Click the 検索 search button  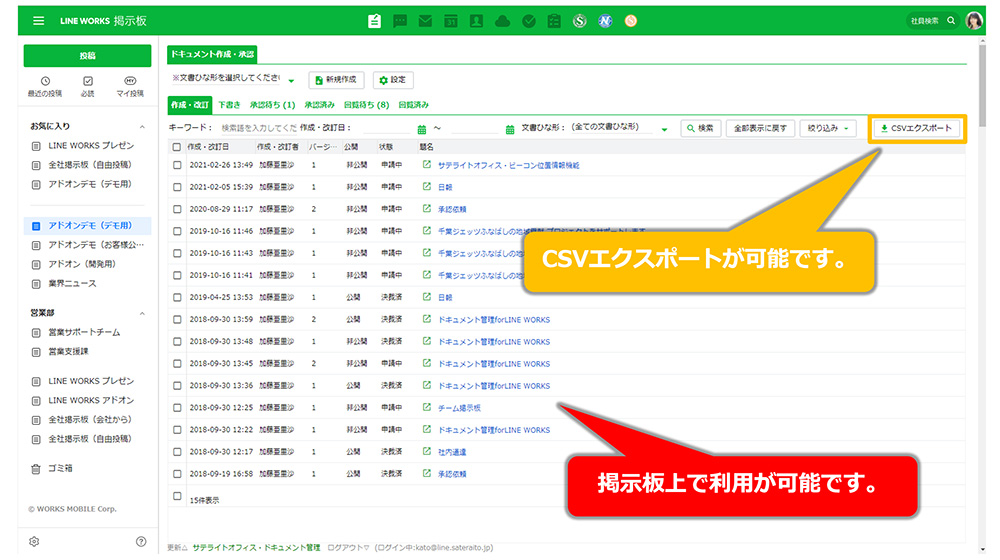click(700, 128)
